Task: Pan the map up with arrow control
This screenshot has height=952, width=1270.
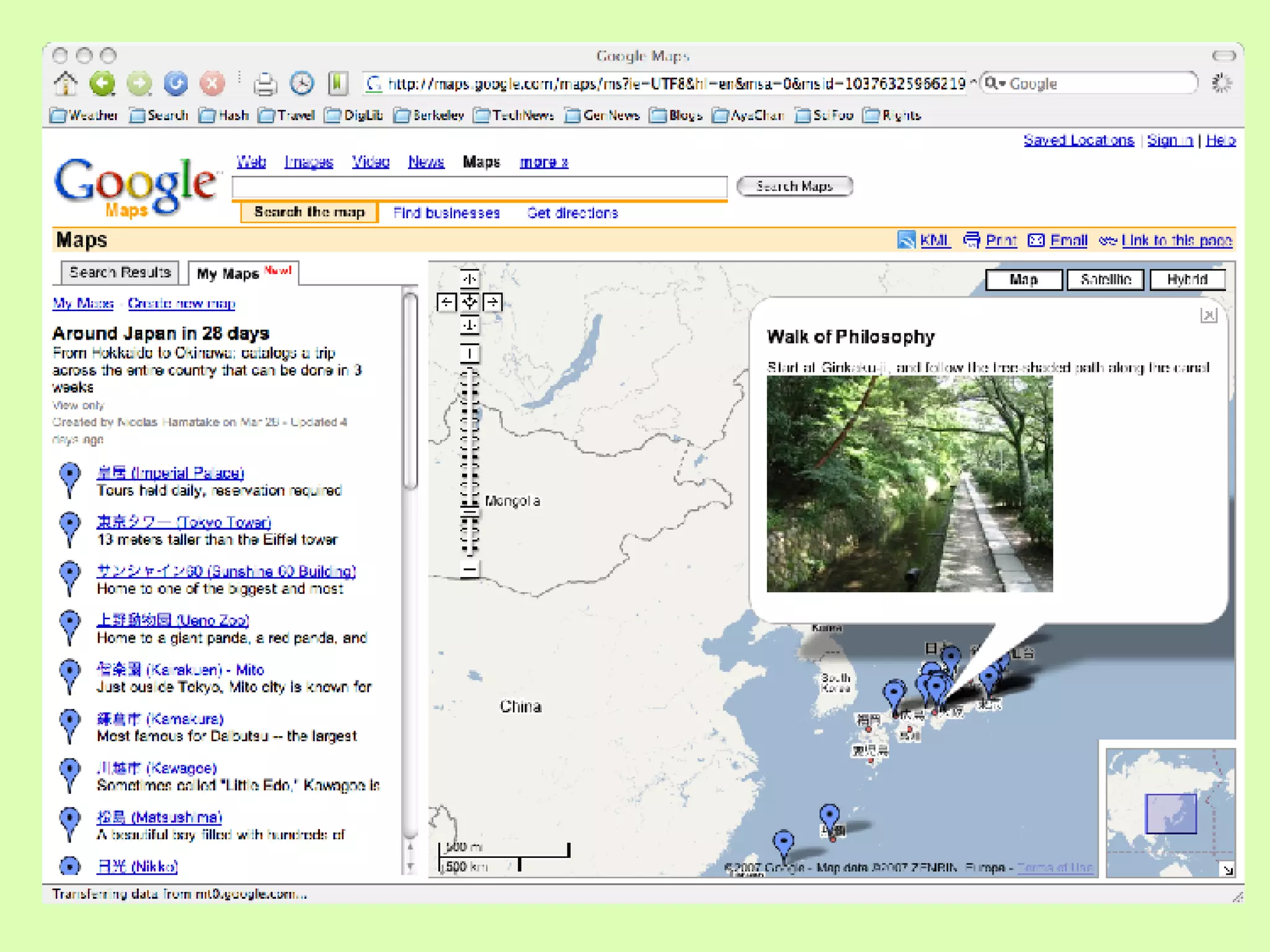Action: [x=469, y=279]
